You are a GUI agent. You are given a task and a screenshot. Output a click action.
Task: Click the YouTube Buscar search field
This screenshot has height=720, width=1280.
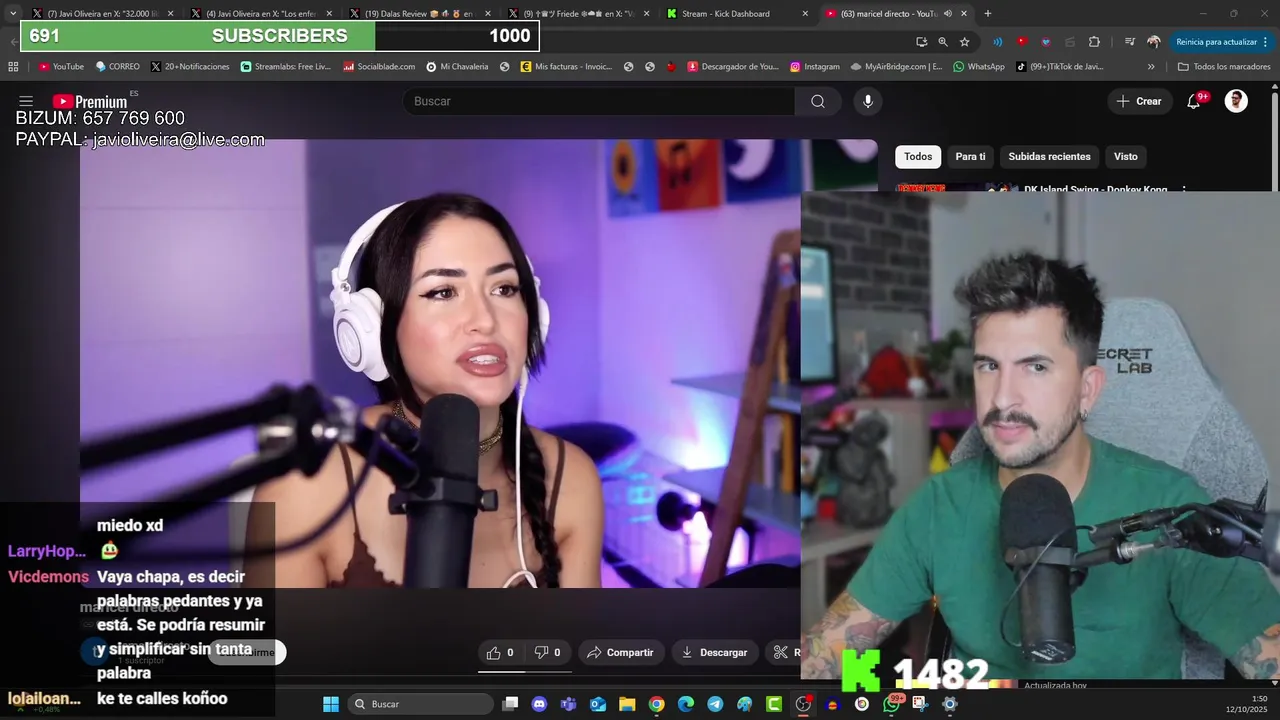(600, 101)
